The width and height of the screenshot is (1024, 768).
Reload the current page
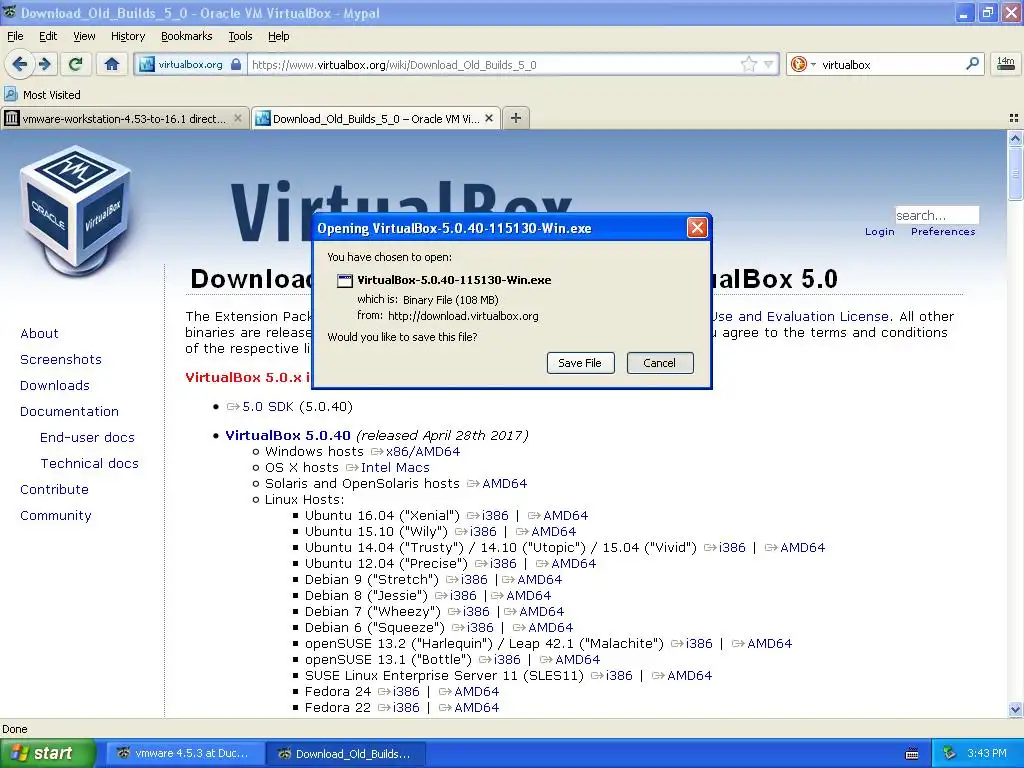pyautogui.click(x=75, y=64)
